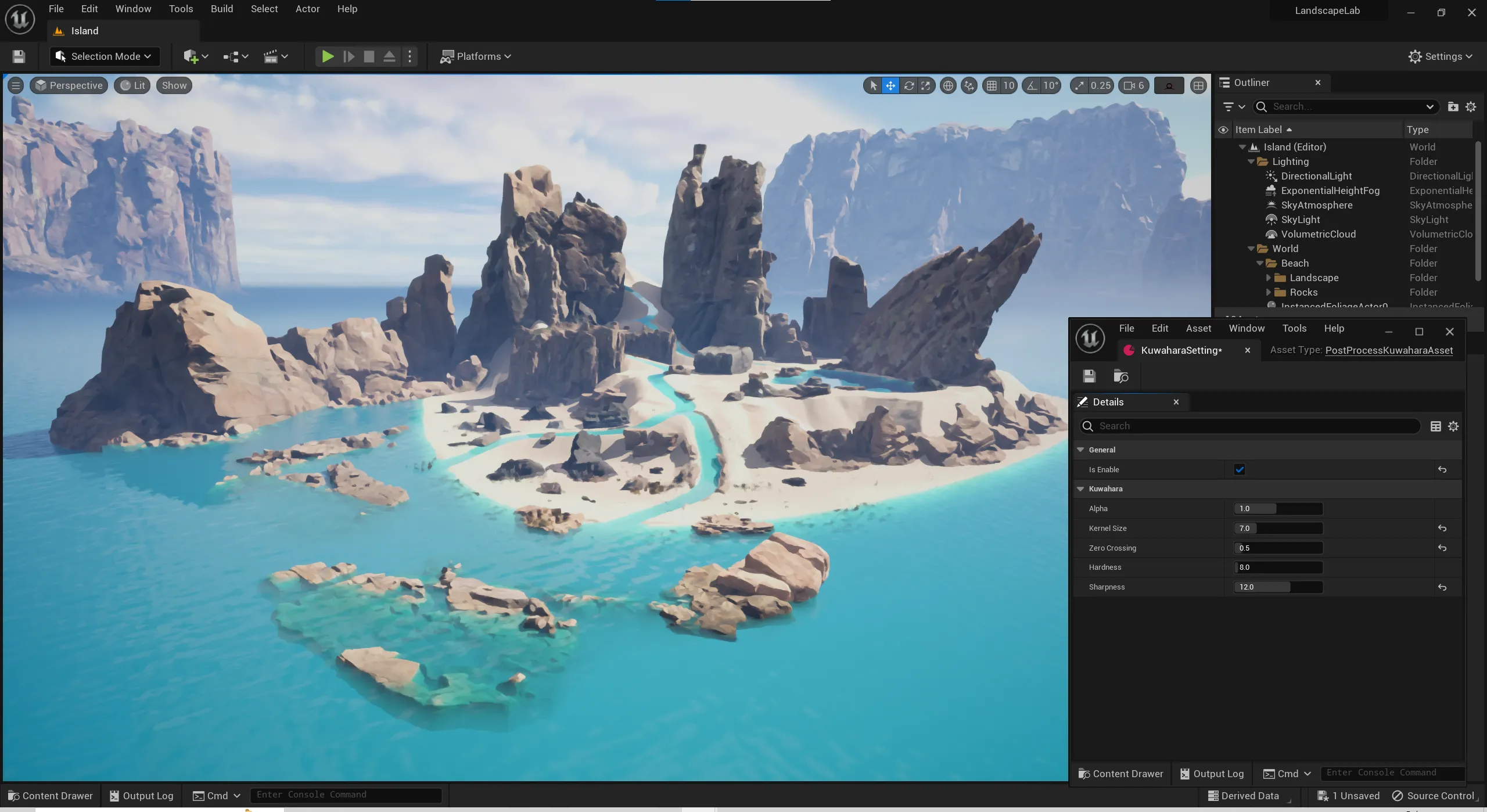Open PostProcessKuwaharaAsset type link

(1389, 350)
